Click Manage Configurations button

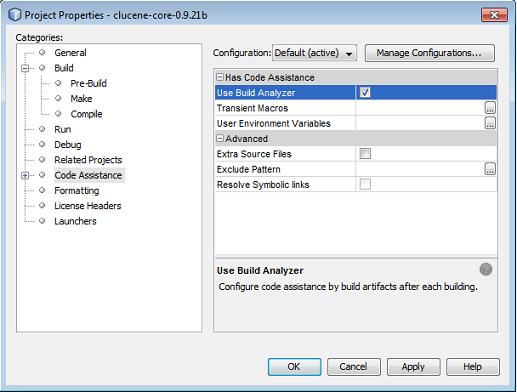[x=429, y=53]
